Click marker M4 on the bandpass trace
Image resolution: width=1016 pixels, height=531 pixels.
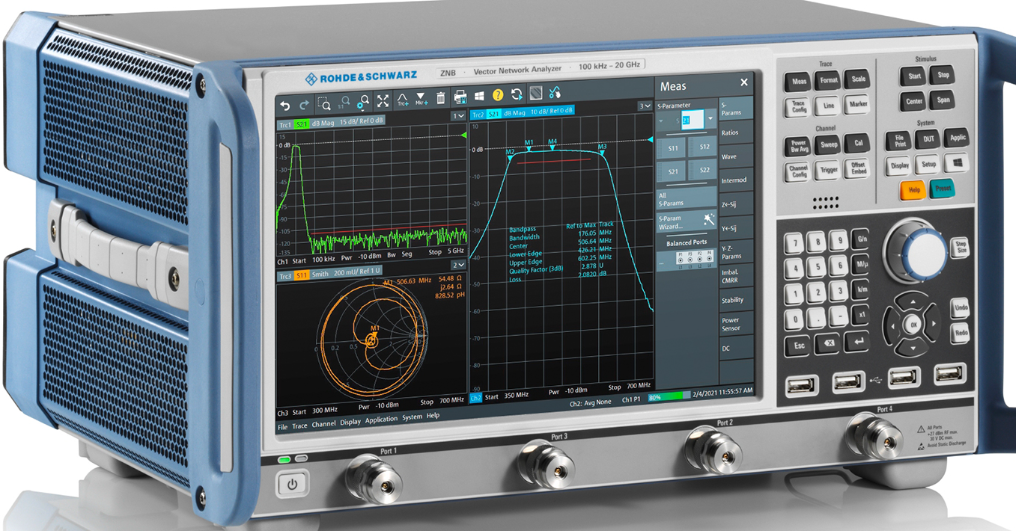(x=552, y=144)
